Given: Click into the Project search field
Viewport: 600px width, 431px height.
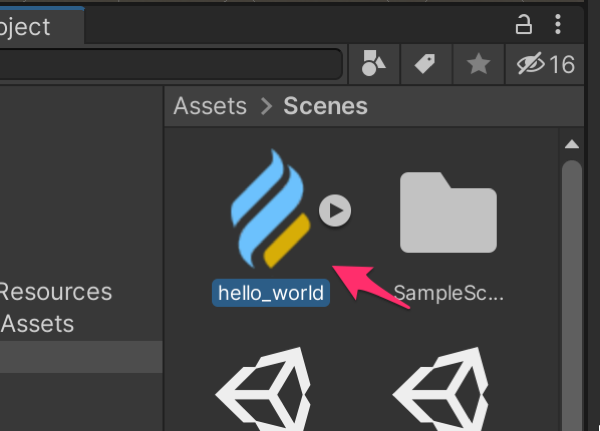Looking at the screenshot, I should [x=170, y=65].
